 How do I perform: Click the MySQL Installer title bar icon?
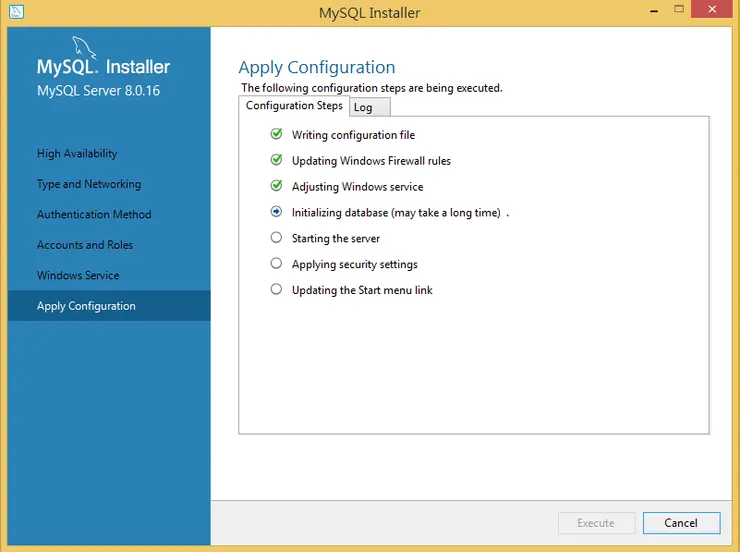16,12
